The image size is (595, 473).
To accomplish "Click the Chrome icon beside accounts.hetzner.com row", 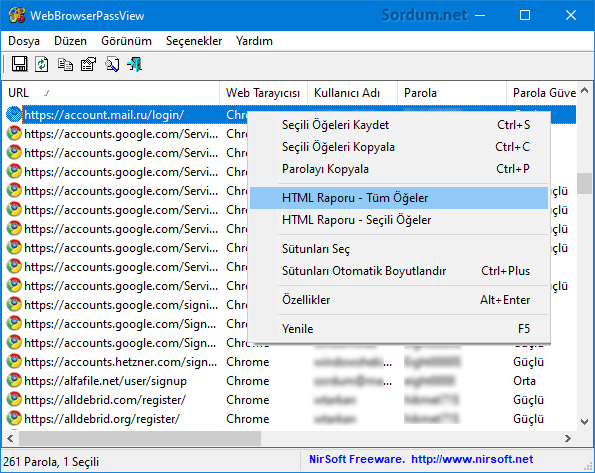I will (x=14, y=361).
